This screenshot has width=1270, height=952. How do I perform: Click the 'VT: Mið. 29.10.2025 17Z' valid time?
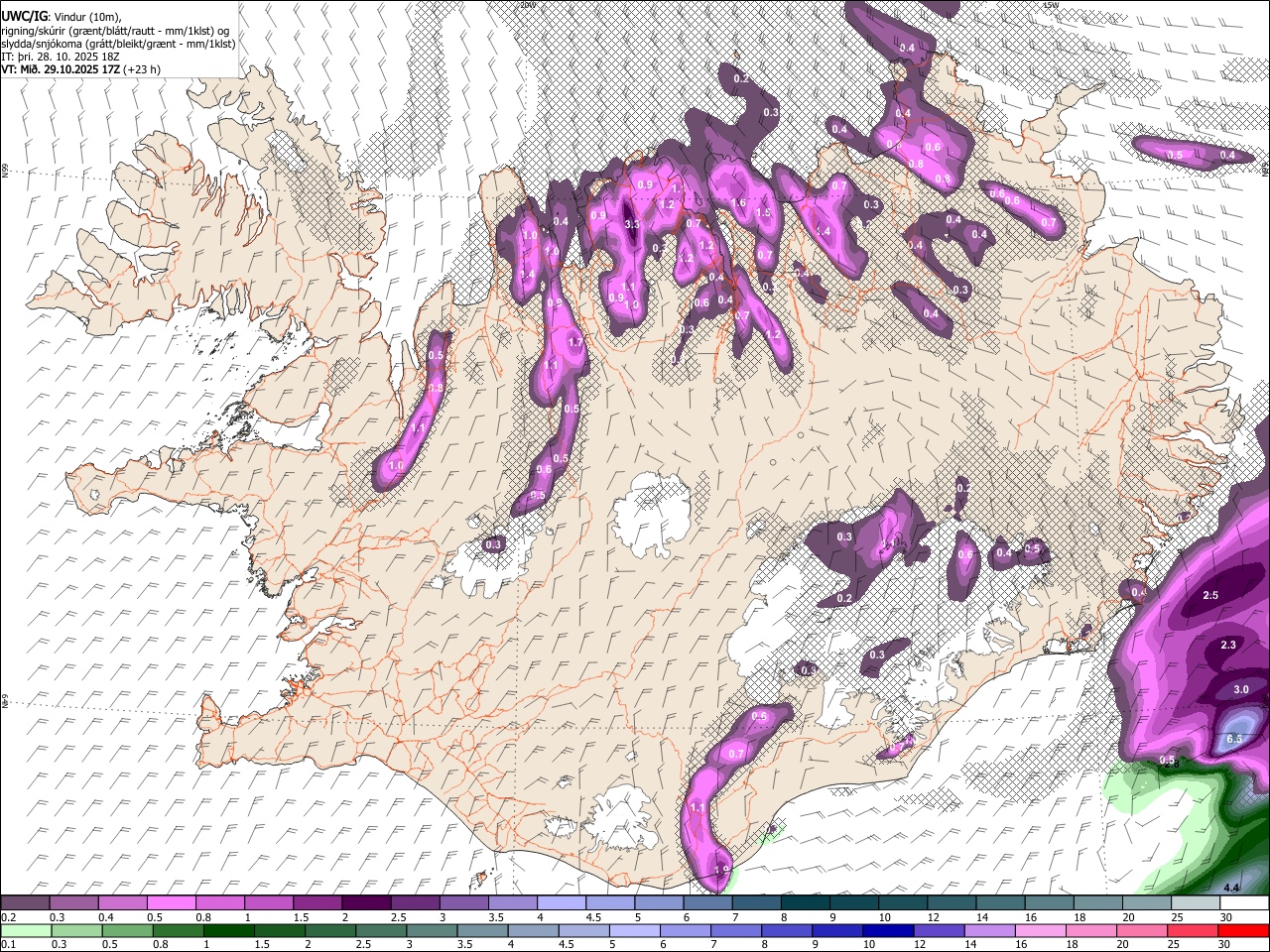coord(61,69)
